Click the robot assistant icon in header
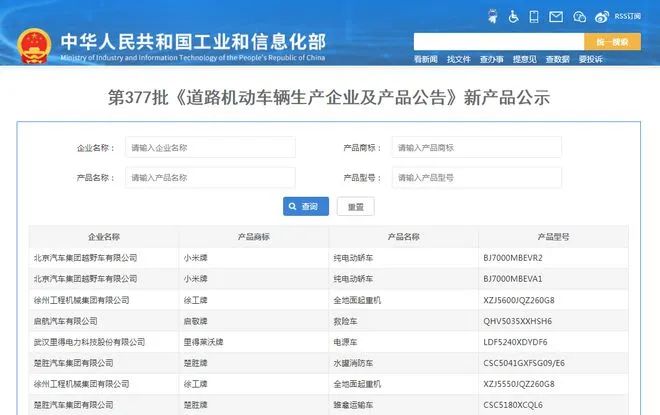660x415 pixels. tap(492, 16)
